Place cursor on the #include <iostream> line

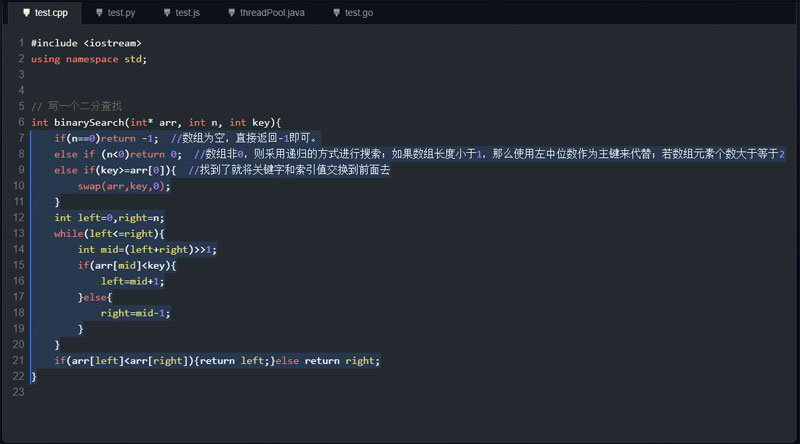pos(86,43)
